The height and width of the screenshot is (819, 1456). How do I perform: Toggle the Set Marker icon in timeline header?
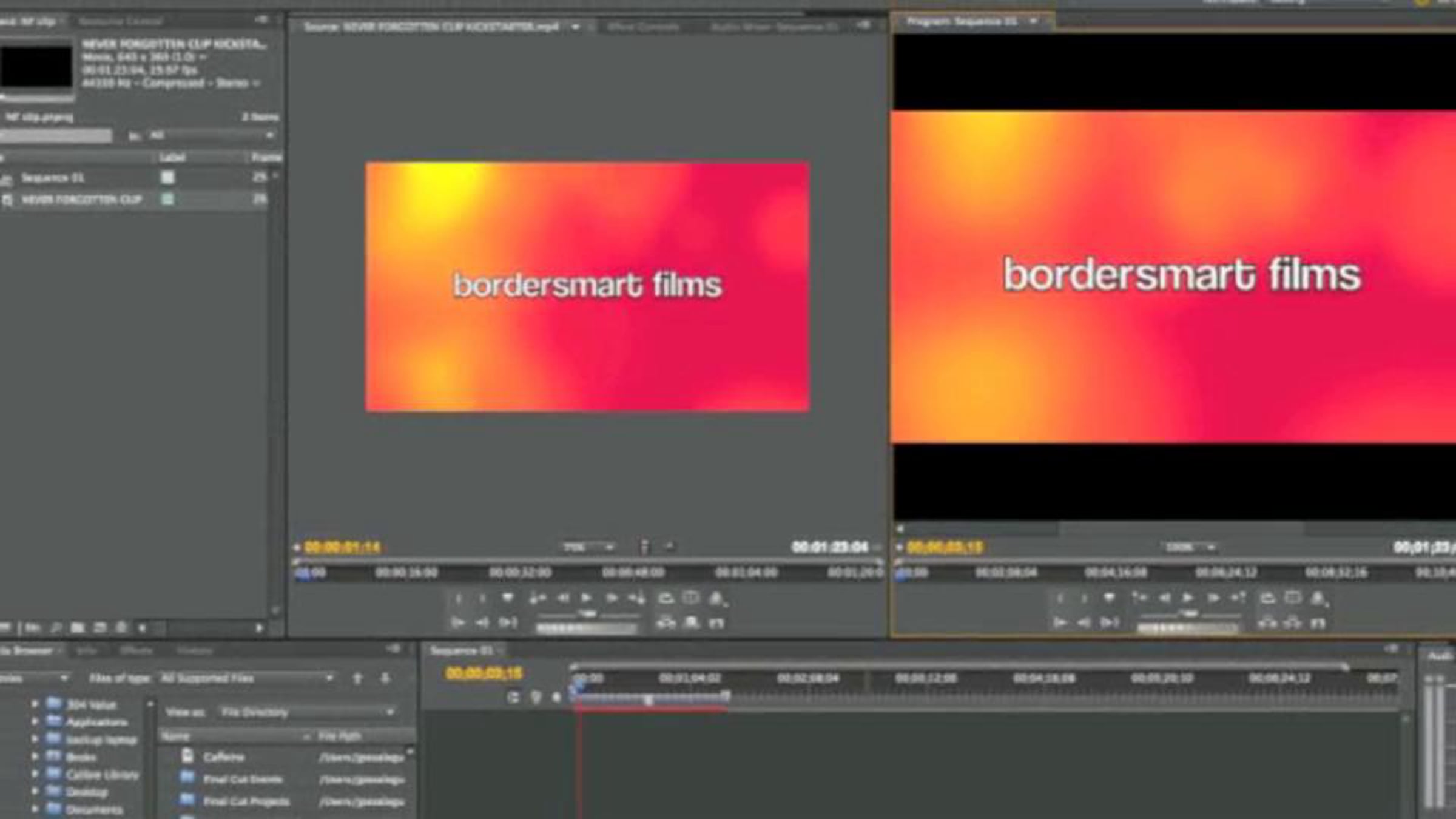click(556, 698)
